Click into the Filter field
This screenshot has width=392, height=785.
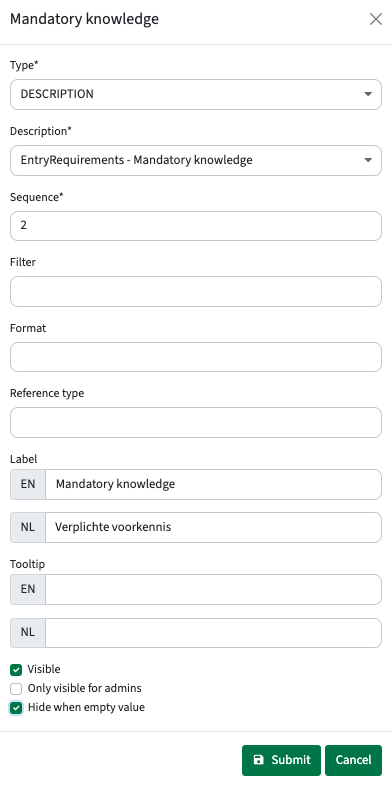[x=196, y=291]
